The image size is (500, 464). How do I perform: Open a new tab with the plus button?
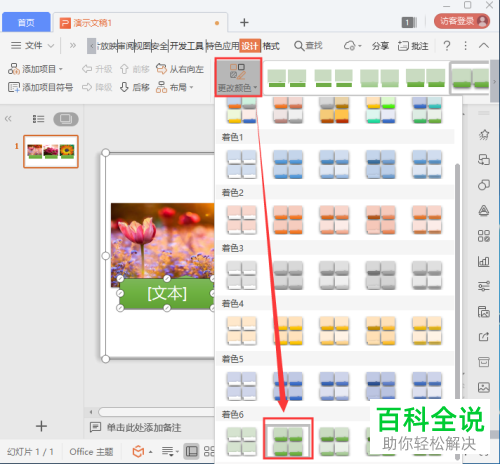click(x=244, y=22)
